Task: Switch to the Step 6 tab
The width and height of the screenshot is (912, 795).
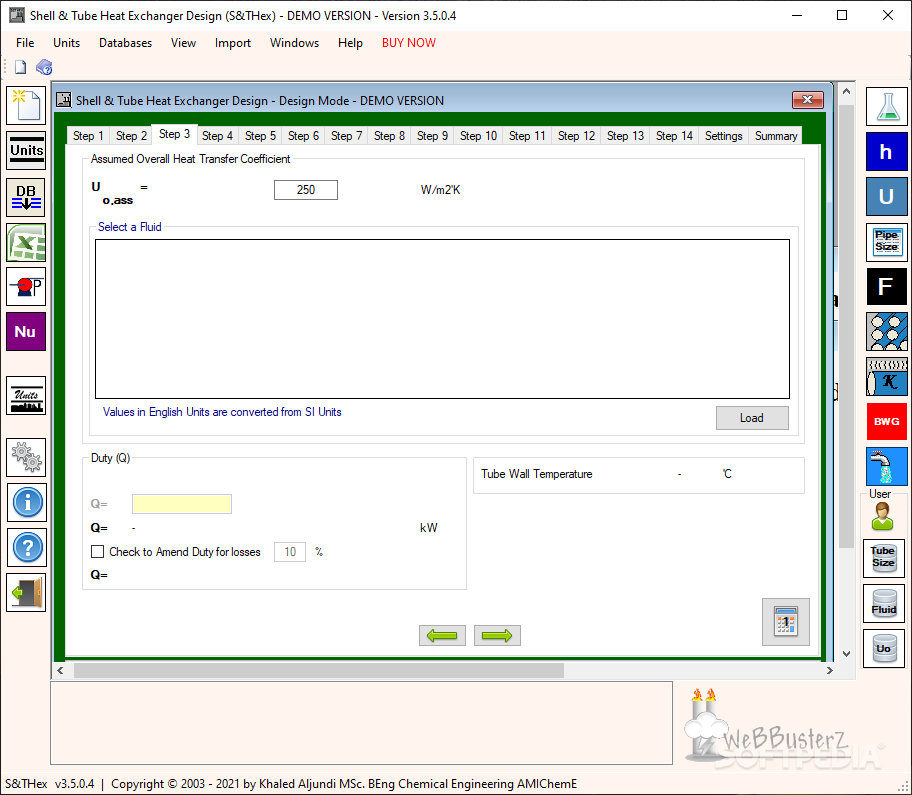Action: 303,136
